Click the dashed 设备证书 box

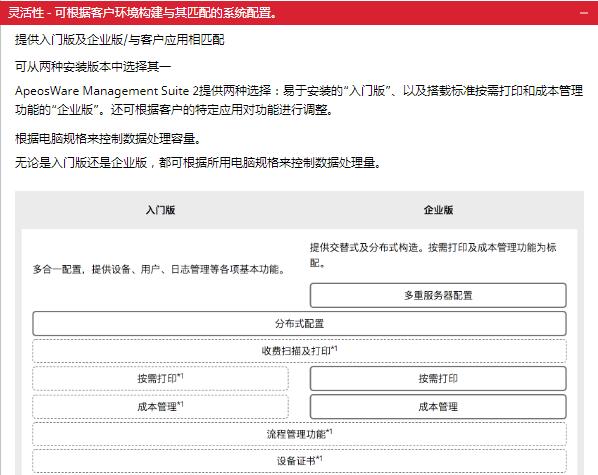(299, 461)
